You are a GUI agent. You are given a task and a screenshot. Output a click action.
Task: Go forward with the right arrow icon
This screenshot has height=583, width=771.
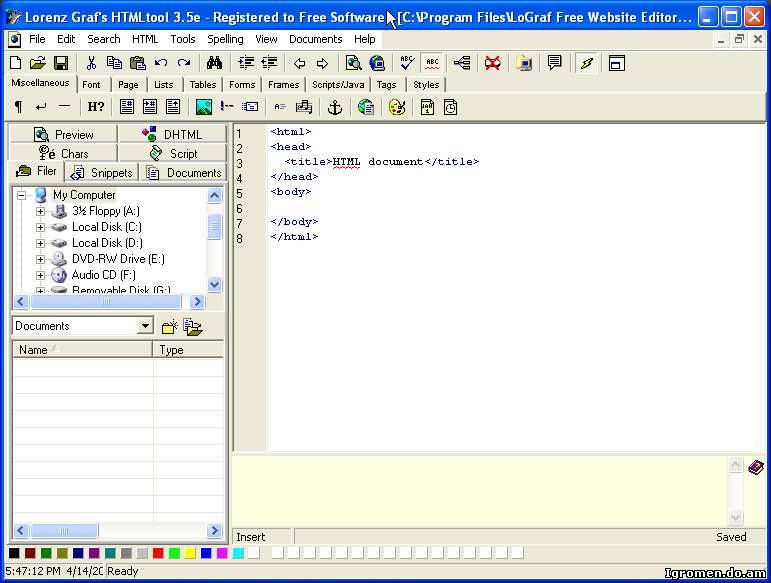322,63
